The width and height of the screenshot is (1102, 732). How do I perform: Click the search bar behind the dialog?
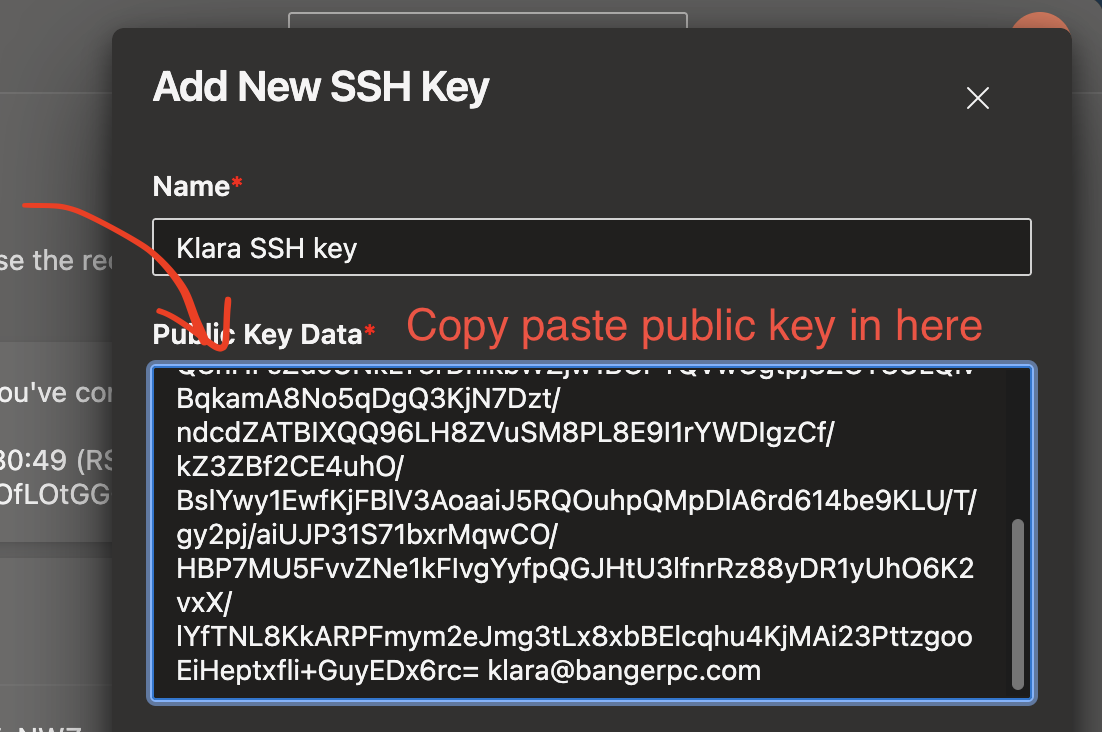[488, 18]
